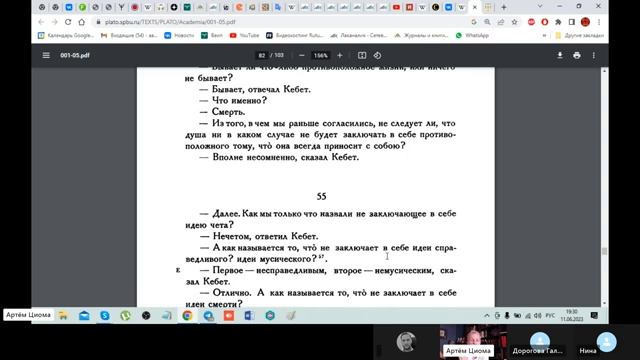Open the PDF sidebar menu (hamburger icon)
Screen dimensions: 640x360
(46, 55)
